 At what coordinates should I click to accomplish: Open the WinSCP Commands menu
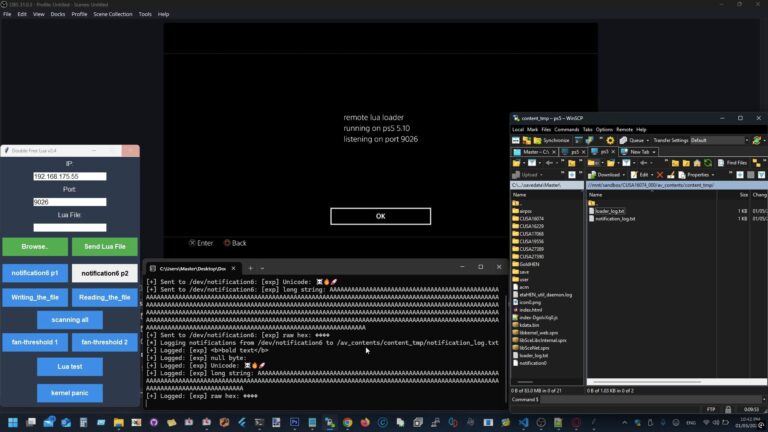click(x=567, y=129)
